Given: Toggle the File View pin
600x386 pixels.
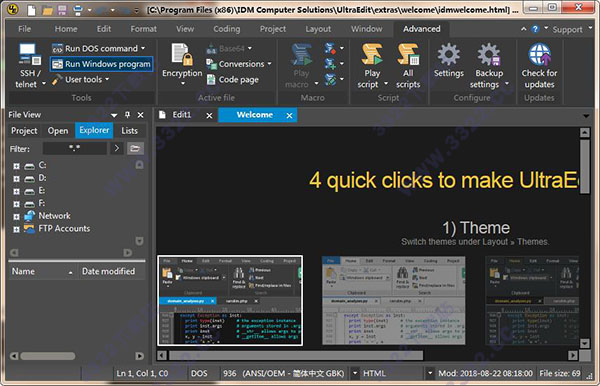Looking at the screenshot, I should pyautogui.click(x=127, y=115).
